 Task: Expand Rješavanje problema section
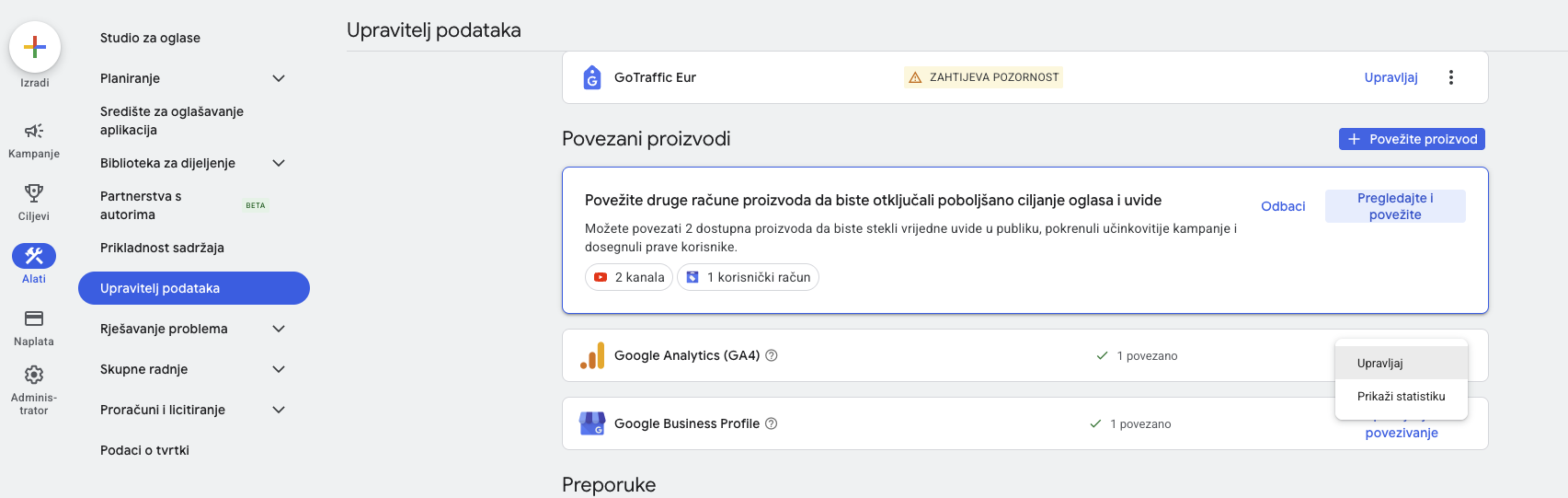coord(279,329)
